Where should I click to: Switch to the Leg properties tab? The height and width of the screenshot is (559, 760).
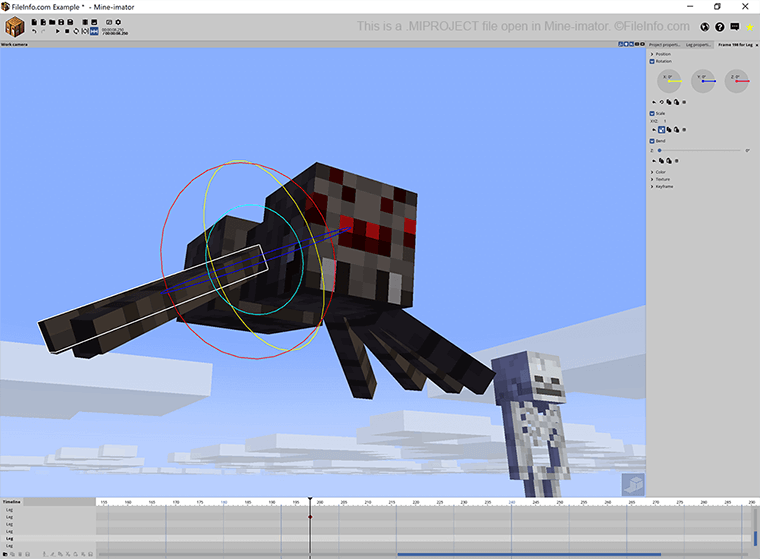click(698, 45)
